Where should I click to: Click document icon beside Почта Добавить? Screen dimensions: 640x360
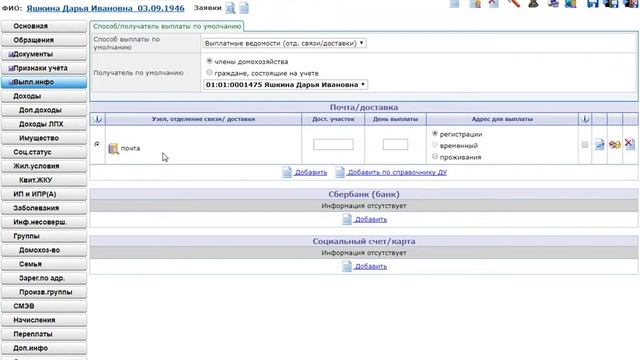pyautogui.click(x=287, y=172)
